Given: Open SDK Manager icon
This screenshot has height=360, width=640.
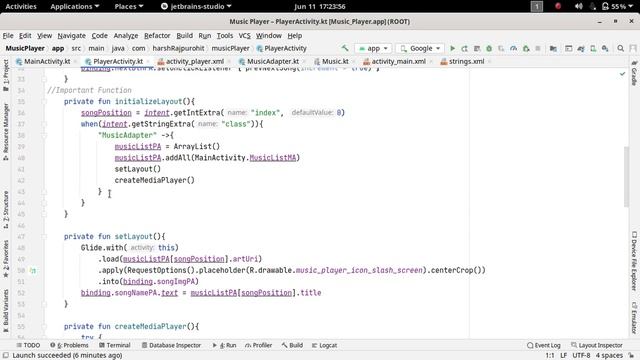Looking at the screenshot, I should pos(605,48).
